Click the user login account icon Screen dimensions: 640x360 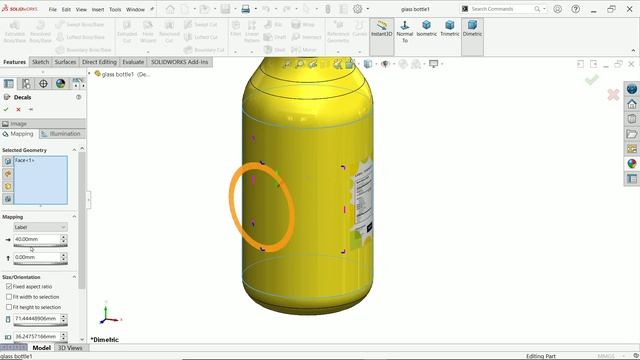click(558, 9)
